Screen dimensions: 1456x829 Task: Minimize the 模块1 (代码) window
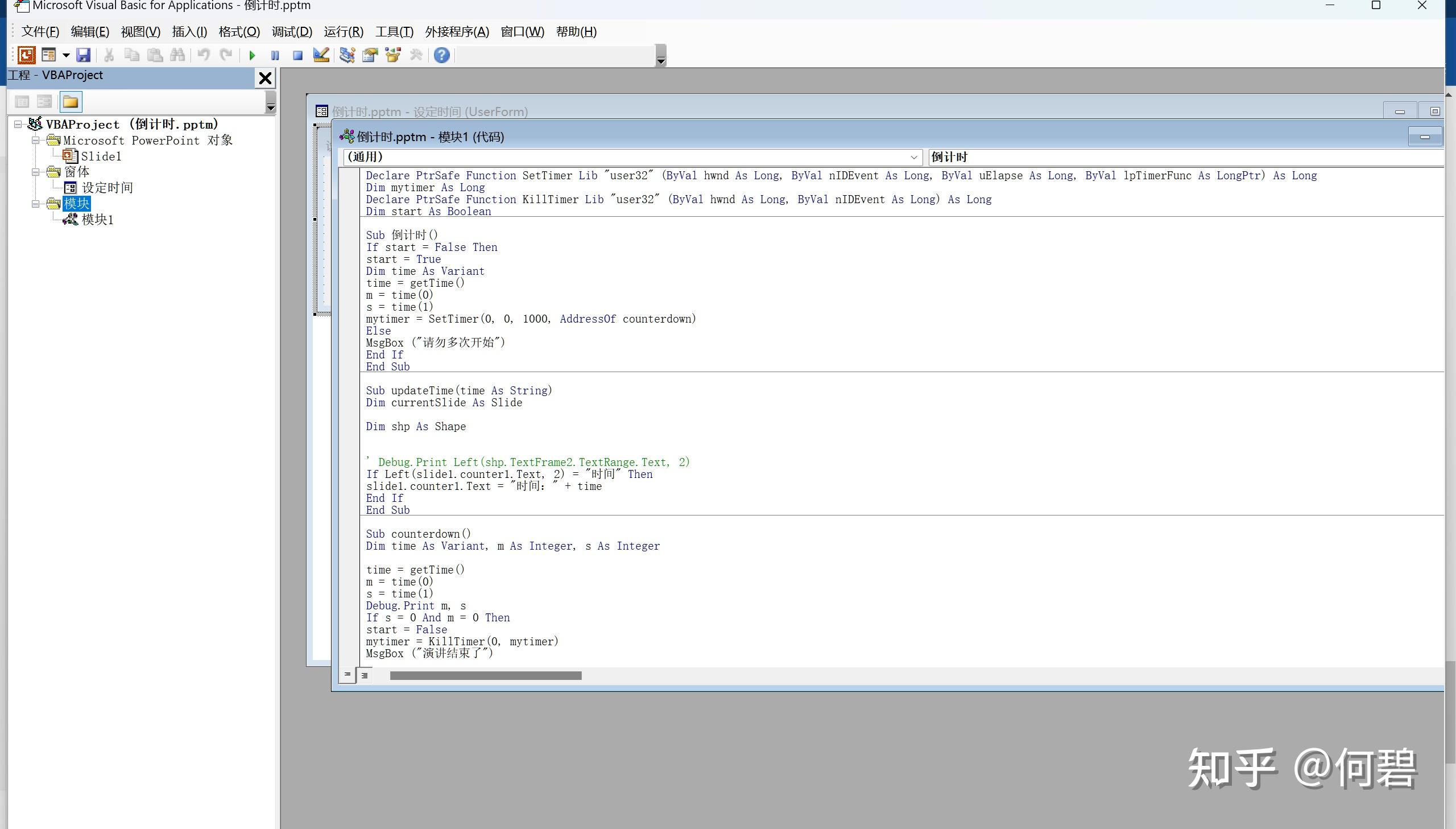(x=1425, y=137)
